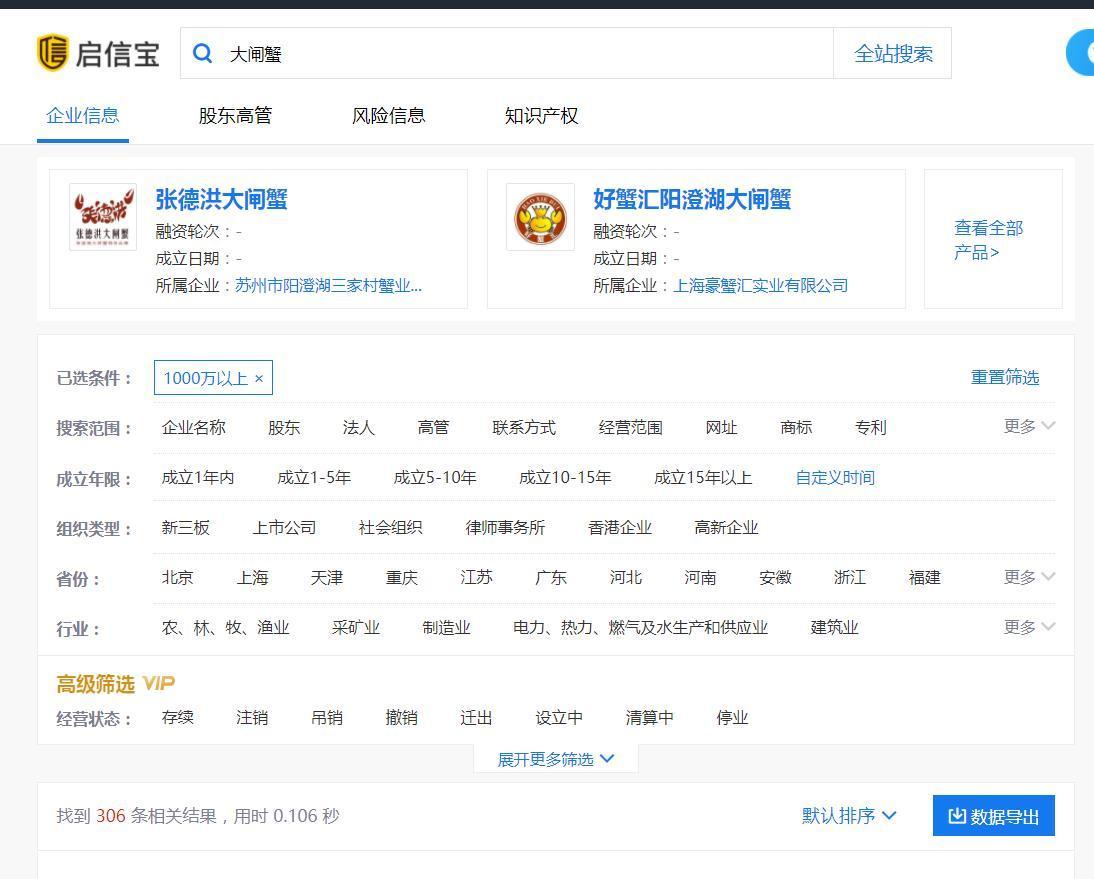Expand more 省份 options
Image resolution: width=1094 pixels, height=879 pixels.
point(1029,577)
